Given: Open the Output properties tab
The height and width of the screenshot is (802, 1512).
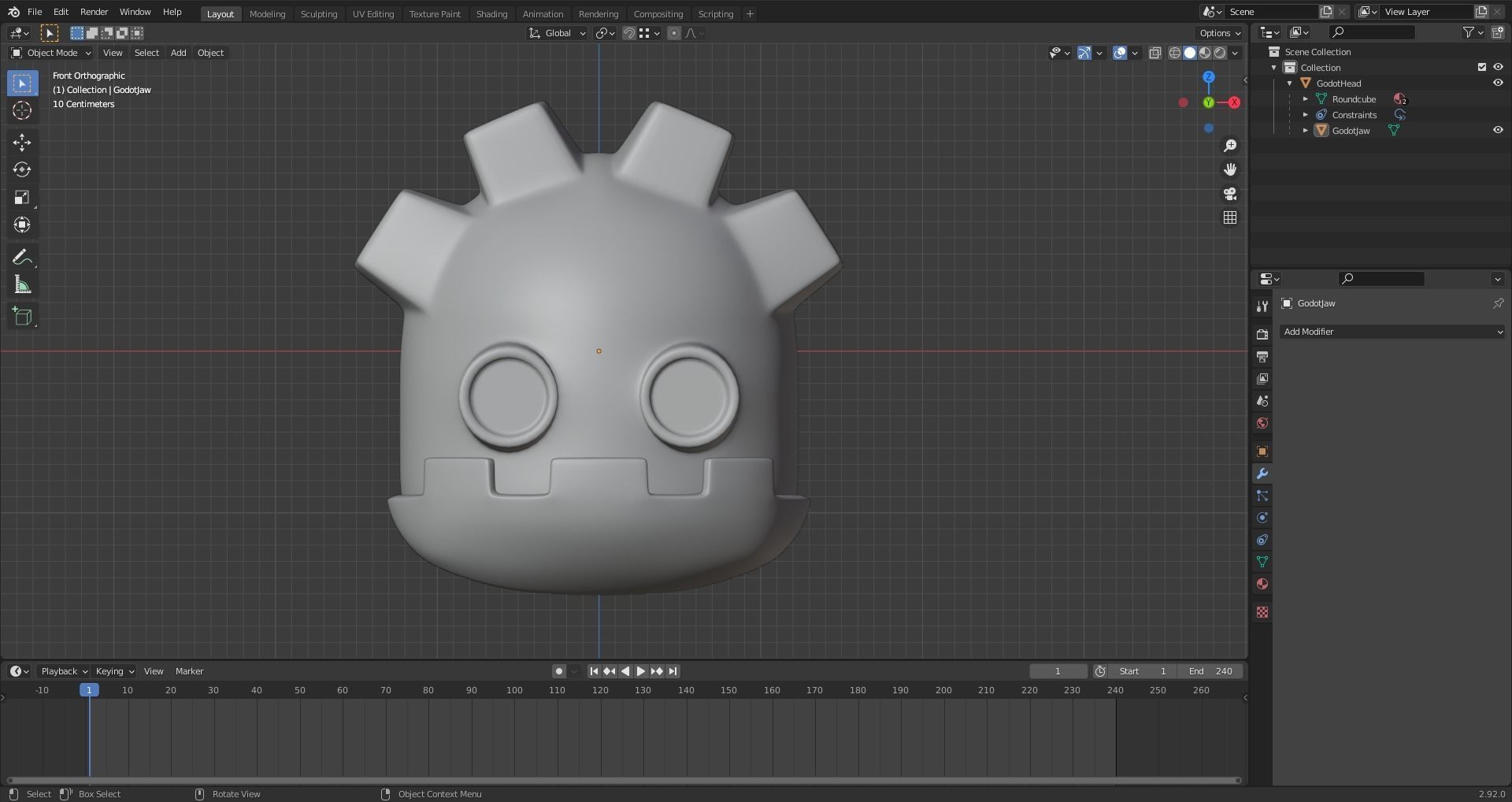Looking at the screenshot, I should tap(1262, 357).
